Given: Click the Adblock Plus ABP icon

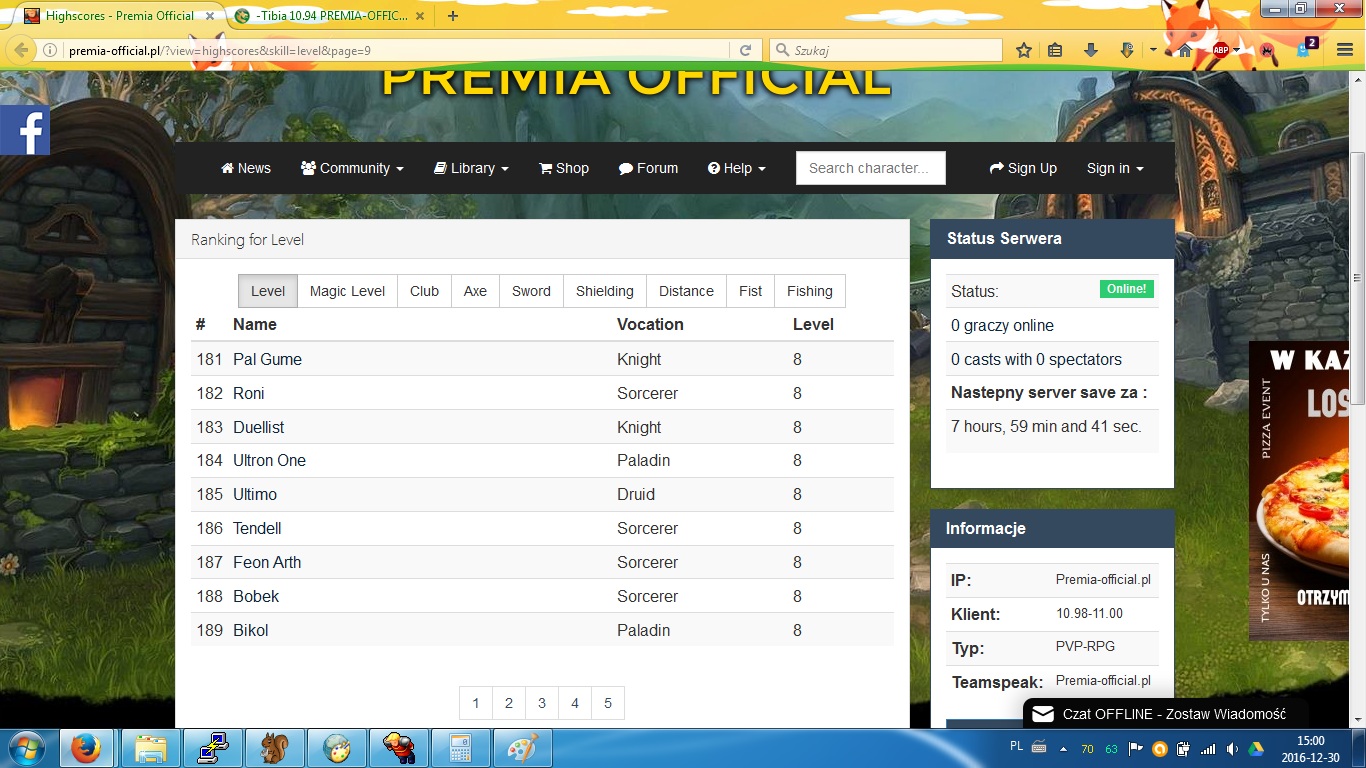Looking at the screenshot, I should (x=1220, y=50).
